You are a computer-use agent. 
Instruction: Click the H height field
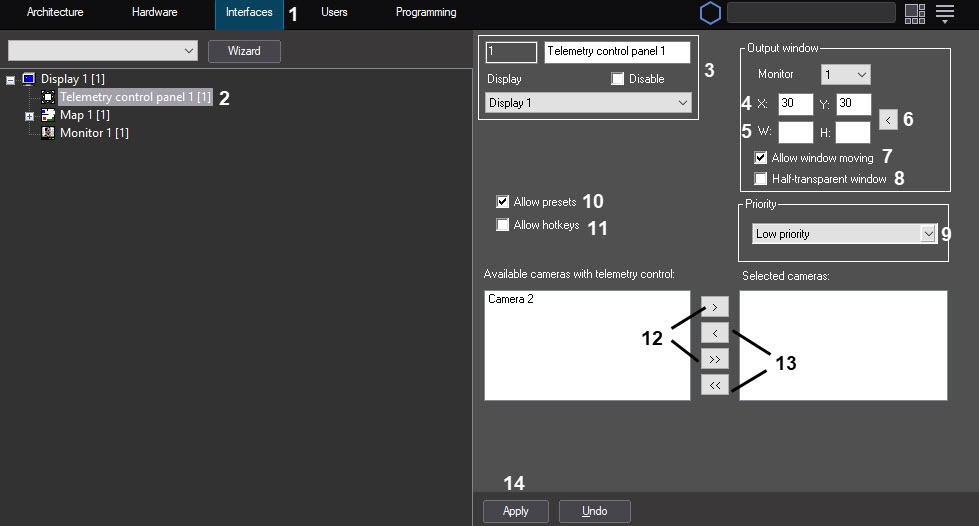click(853, 132)
